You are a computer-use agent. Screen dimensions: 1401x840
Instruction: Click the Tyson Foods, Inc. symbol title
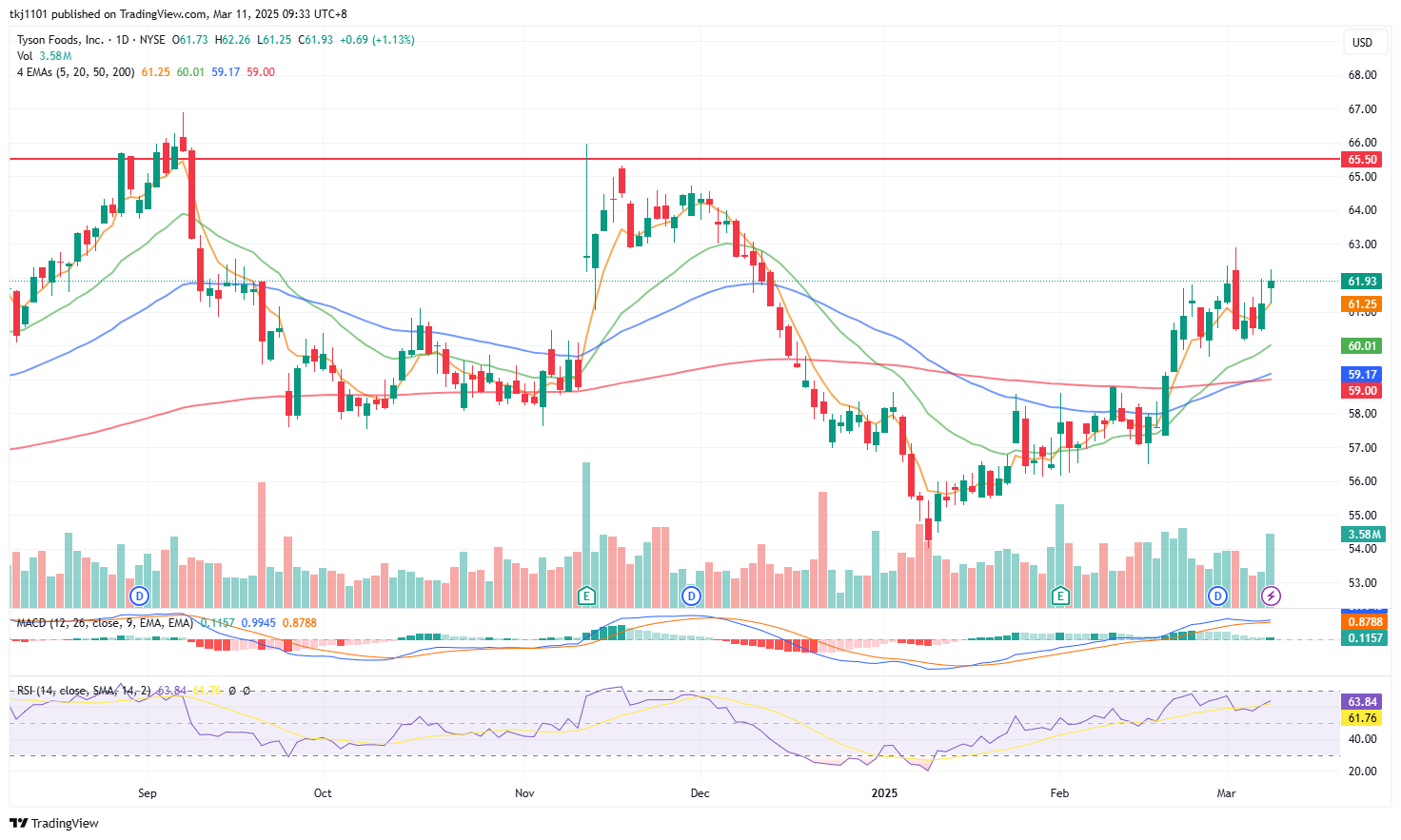61,40
